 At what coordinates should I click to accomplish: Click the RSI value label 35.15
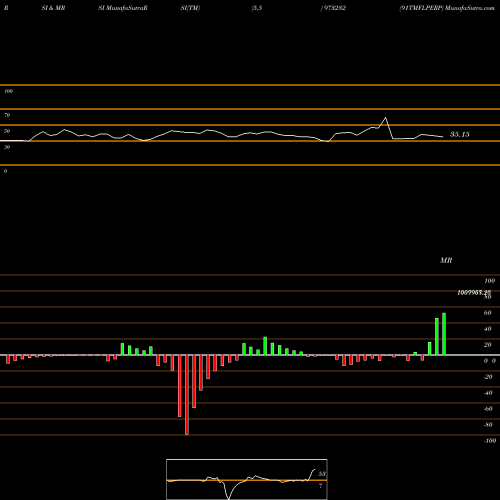pos(460,134)
